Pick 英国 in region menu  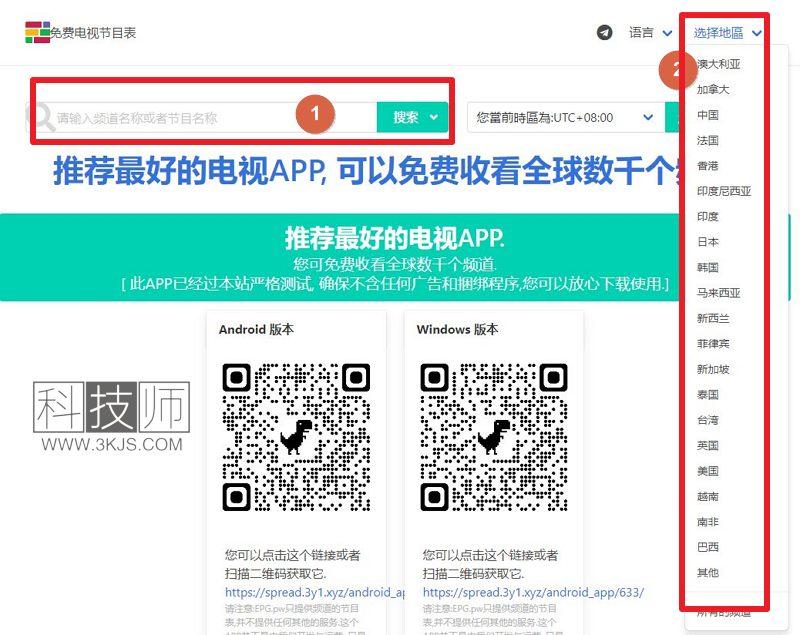(708, 445)
